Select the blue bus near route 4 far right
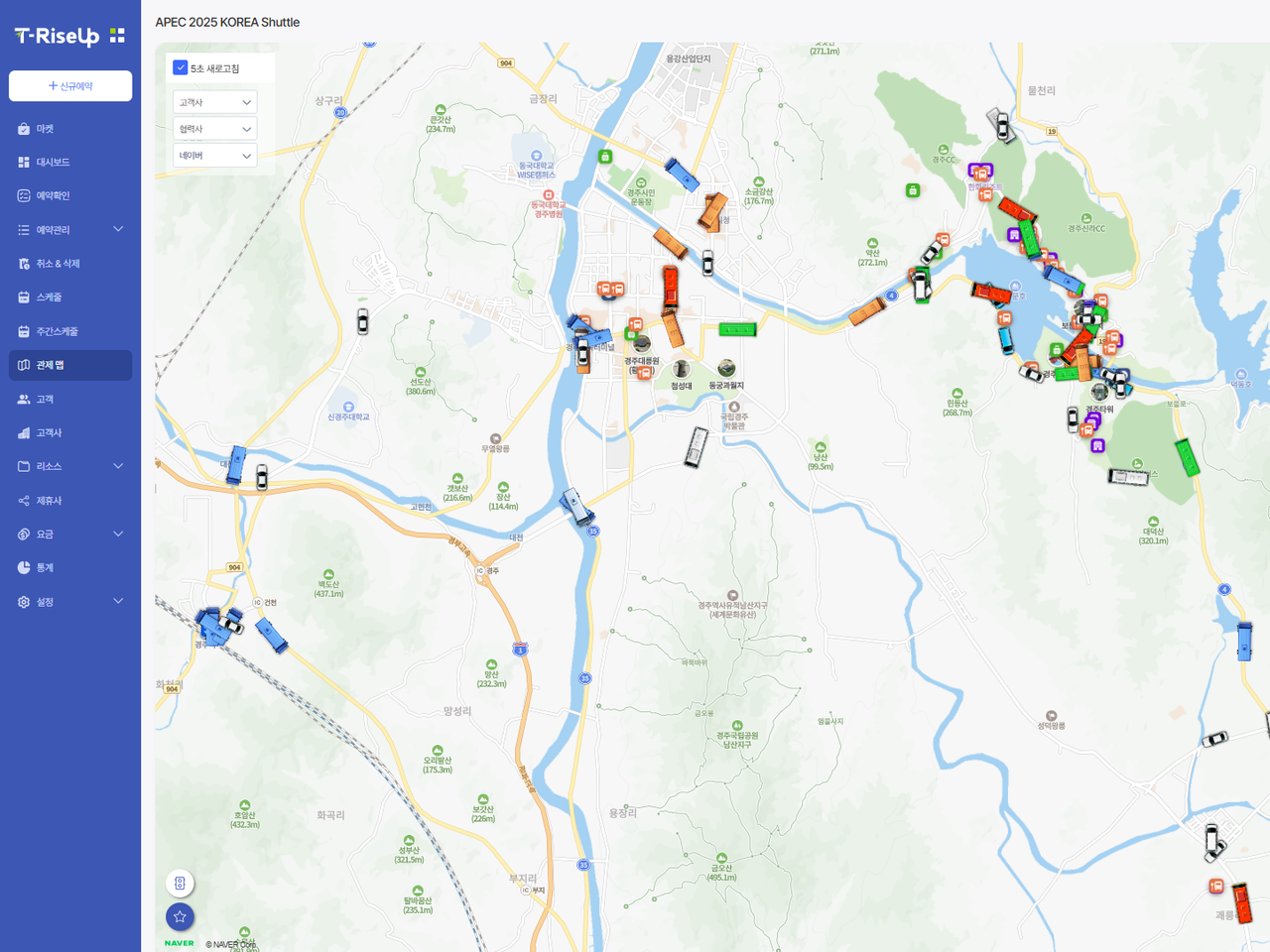Image resolution: width=1270 pixels, height=952 pixels. tap(1244, 641)
